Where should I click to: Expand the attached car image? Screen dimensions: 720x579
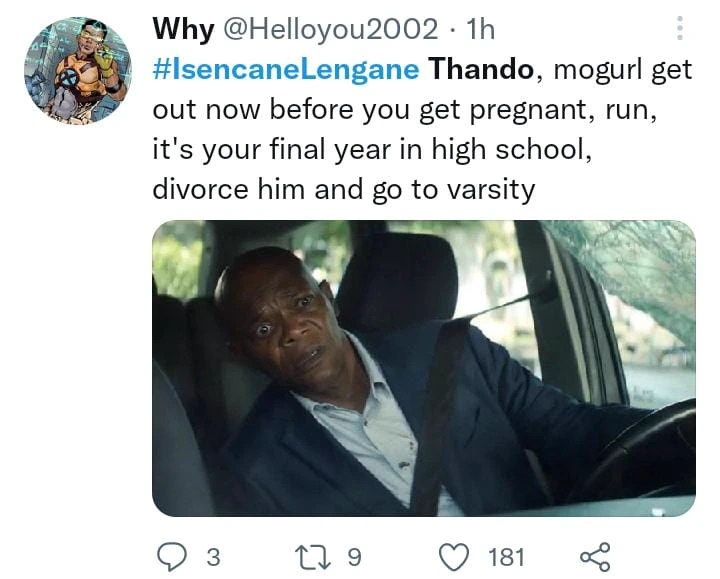pyautogui.click(x=424, y=368)
